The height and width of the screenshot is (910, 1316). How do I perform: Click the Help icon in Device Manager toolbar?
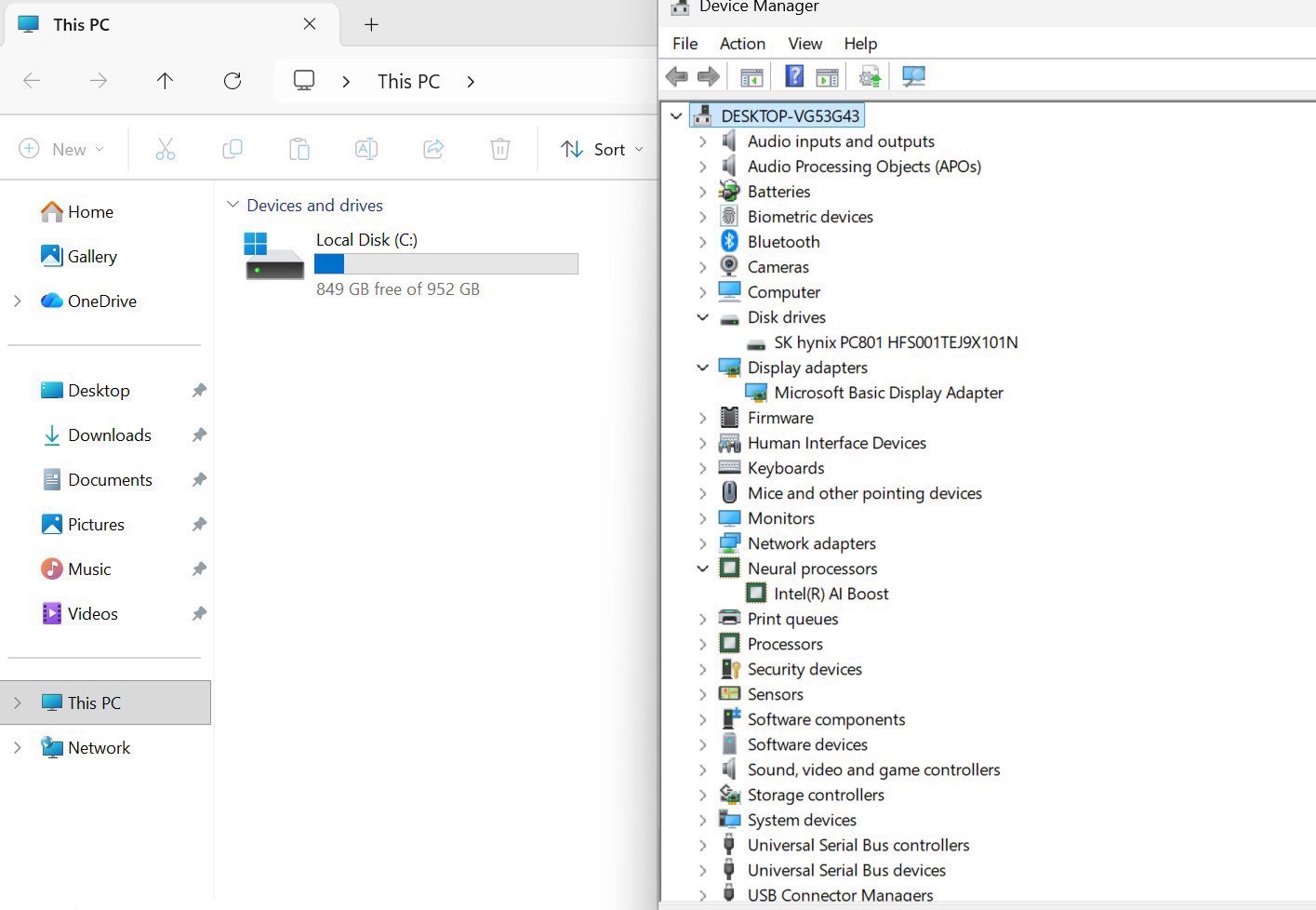[794, 76]
